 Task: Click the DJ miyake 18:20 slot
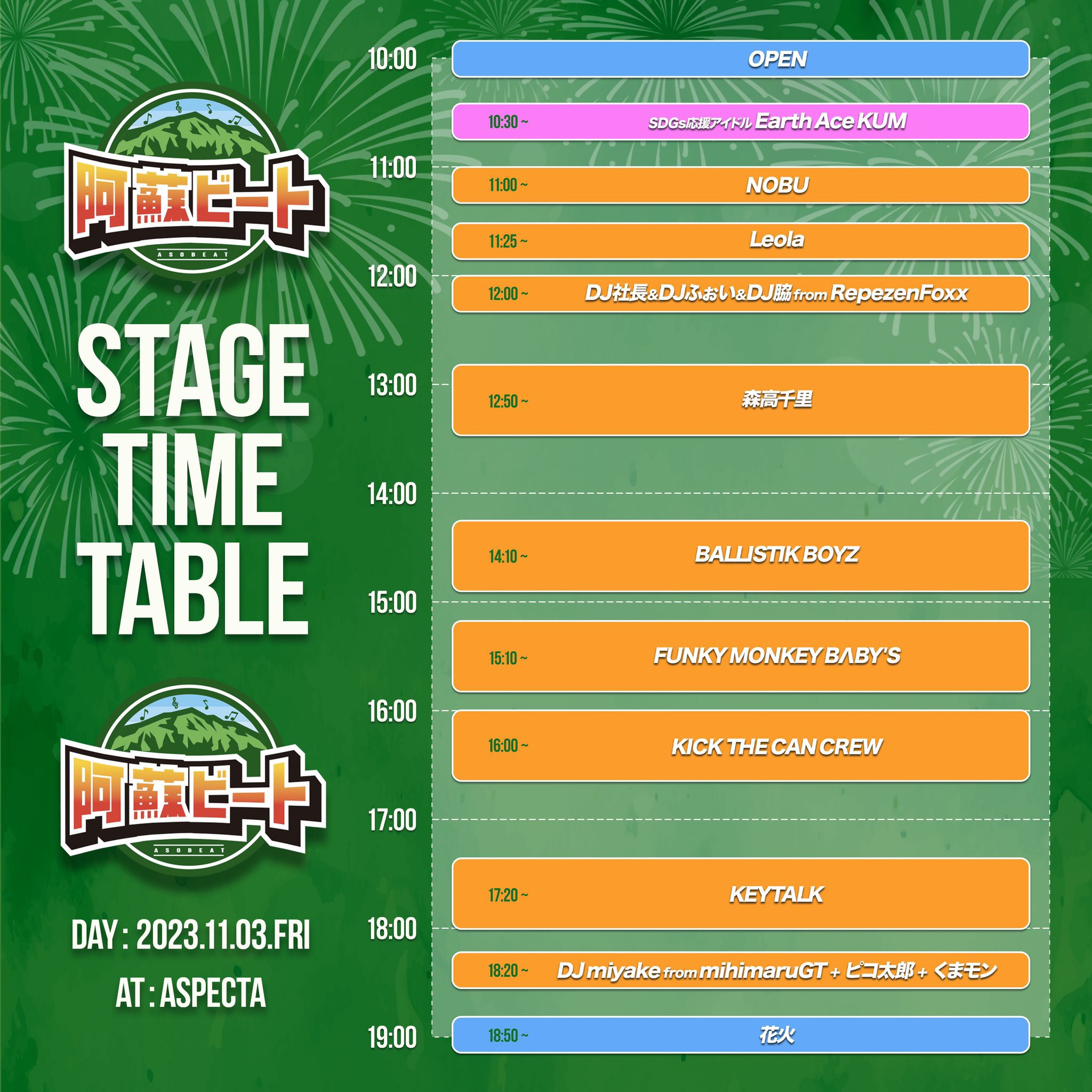pos(741,970)
